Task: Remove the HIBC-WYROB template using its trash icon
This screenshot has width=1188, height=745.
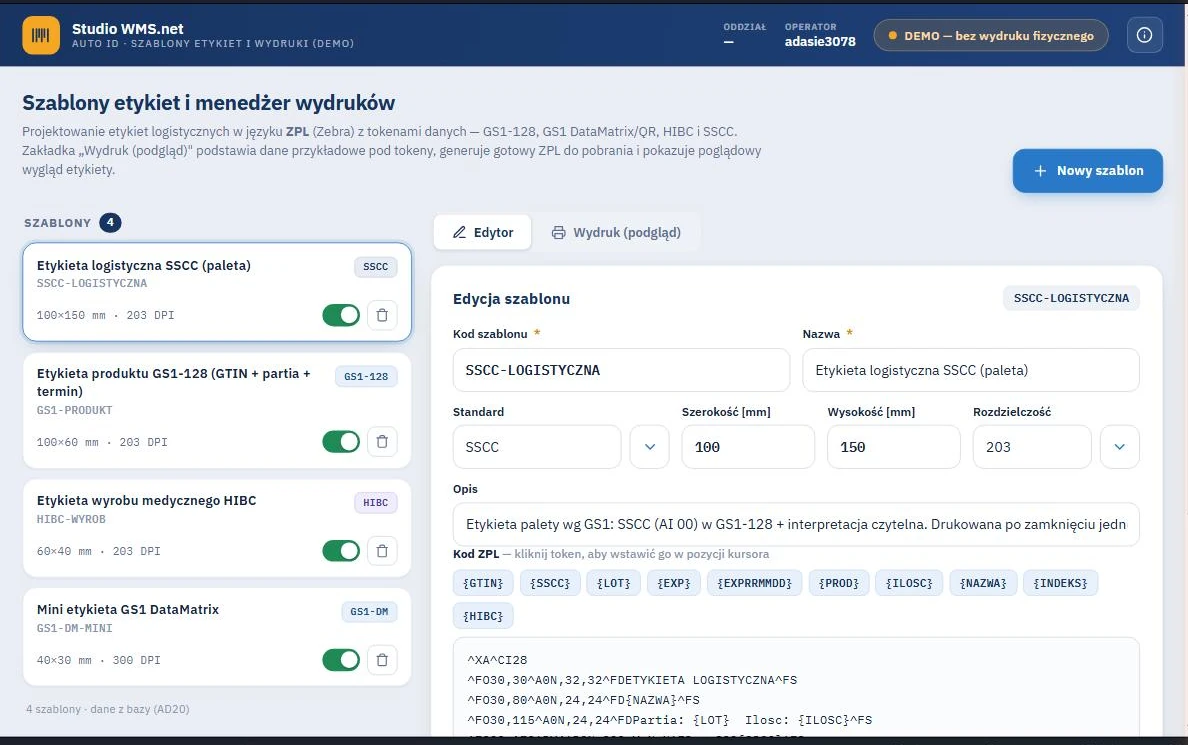Action: pyautogui.click(x=382, y=551)
